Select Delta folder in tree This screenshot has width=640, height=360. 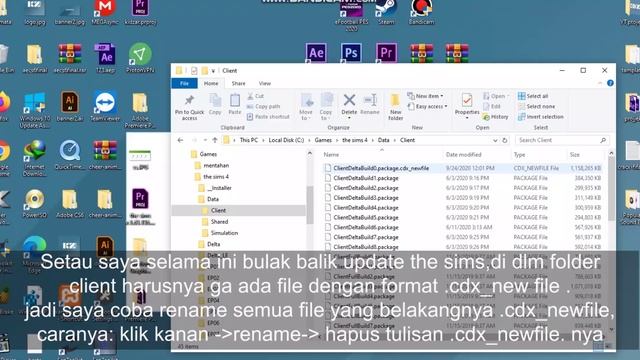tap(213, 244)
